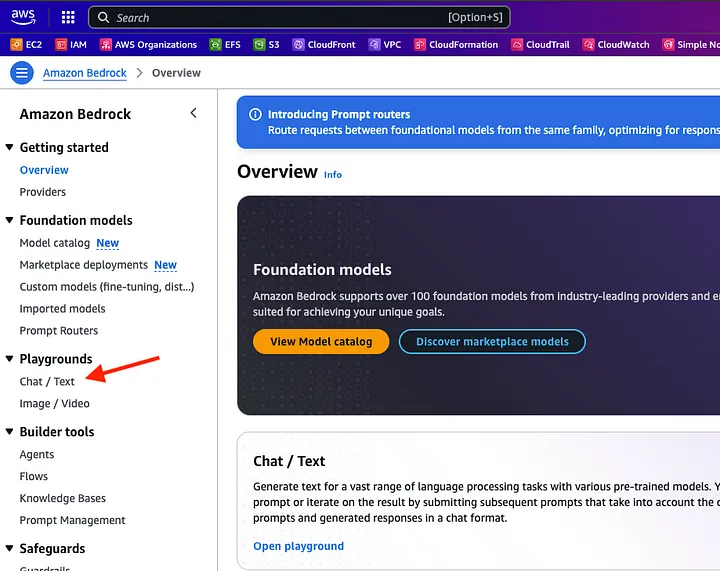This screenshot has width=720, height=571.
Task: Open the Chat / Text playground sidebar item
Action: [47, 381]
